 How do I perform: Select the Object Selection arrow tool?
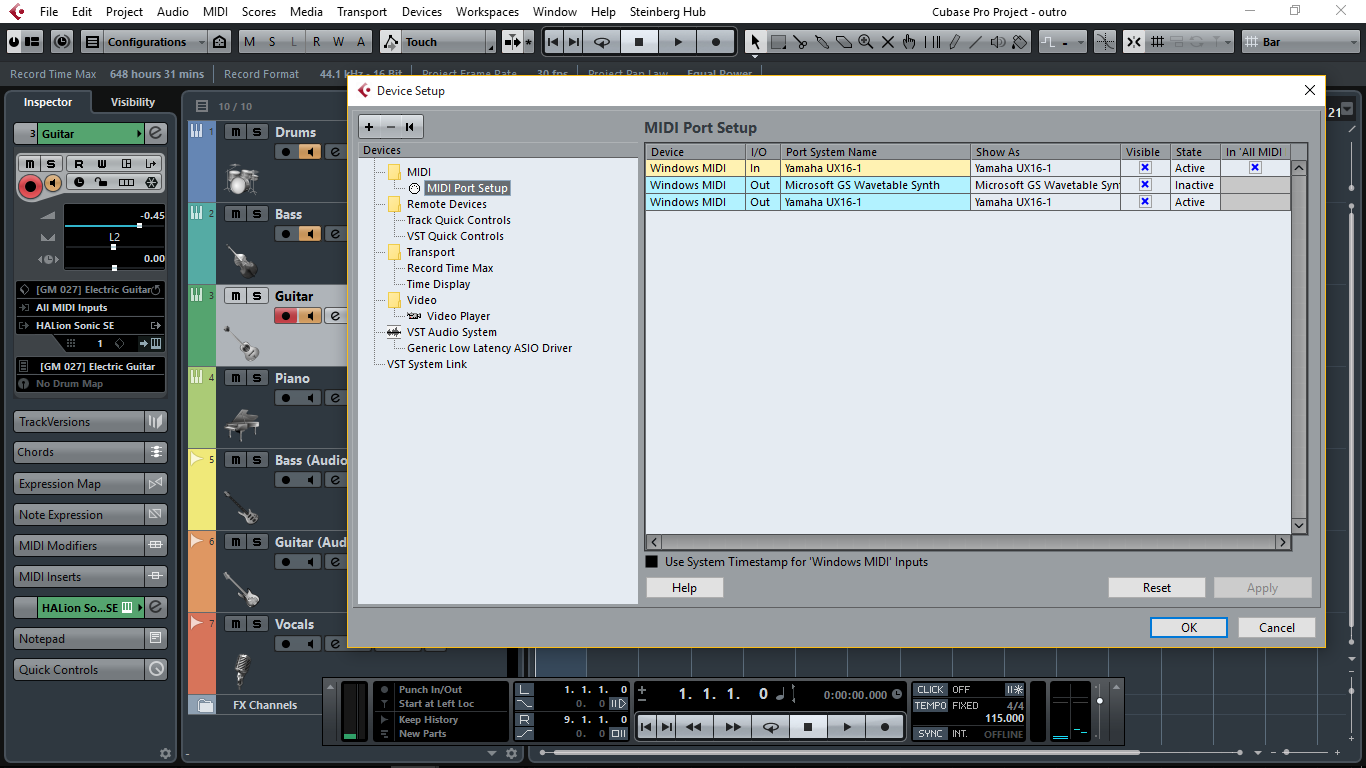(x=755, y=42)
